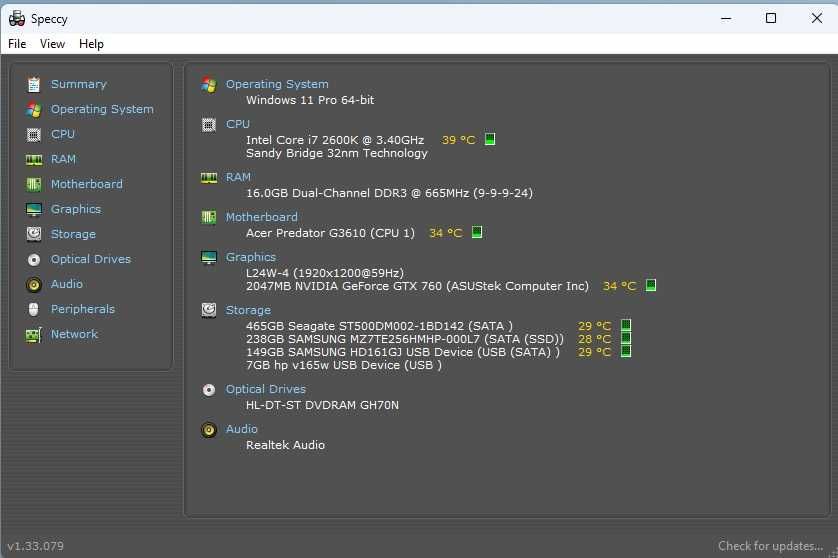Click Check for updates link
The image size is (838, 558).
point(770,546)
